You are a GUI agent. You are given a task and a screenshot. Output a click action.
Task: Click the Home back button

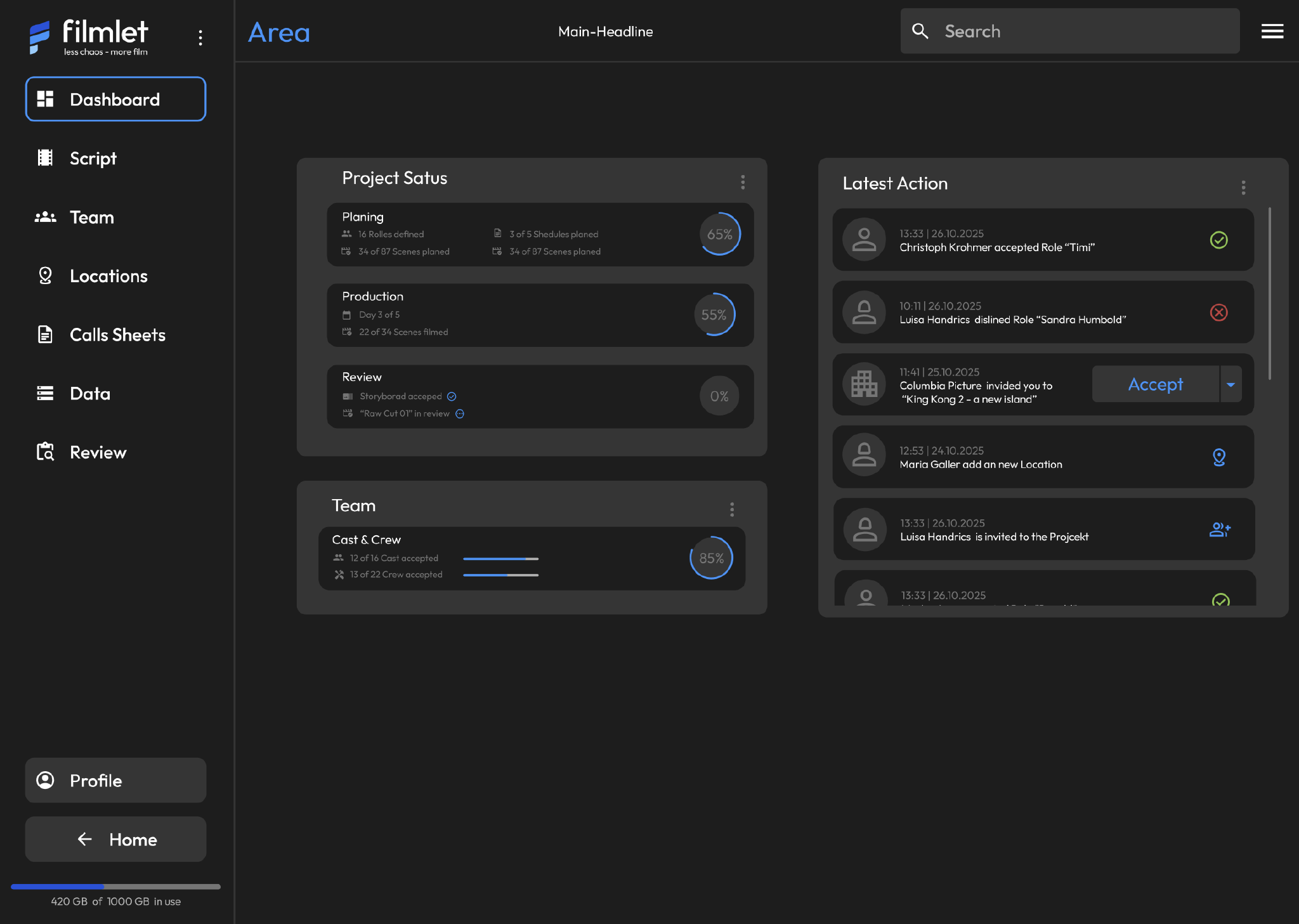tap(115, 839)
